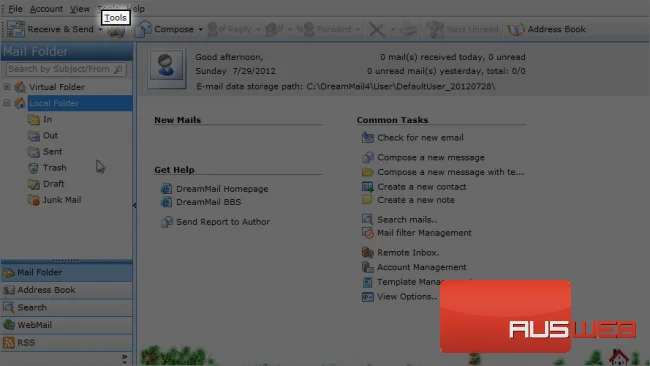The image size is (650, 366).
Task: Open the DreamMail Homepage link
Action: click(222, 189)
